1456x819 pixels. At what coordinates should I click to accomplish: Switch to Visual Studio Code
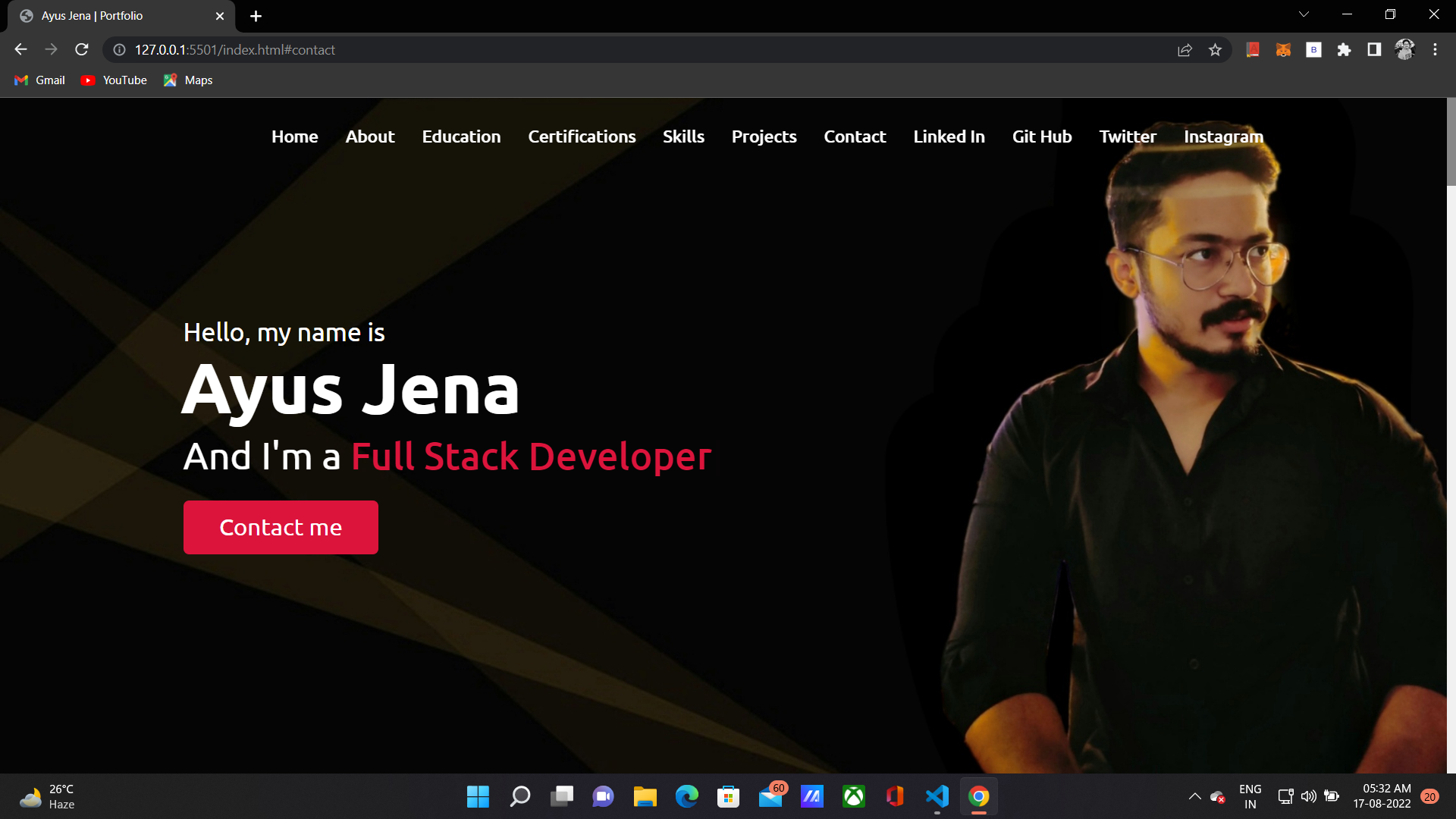click(937, 796)
